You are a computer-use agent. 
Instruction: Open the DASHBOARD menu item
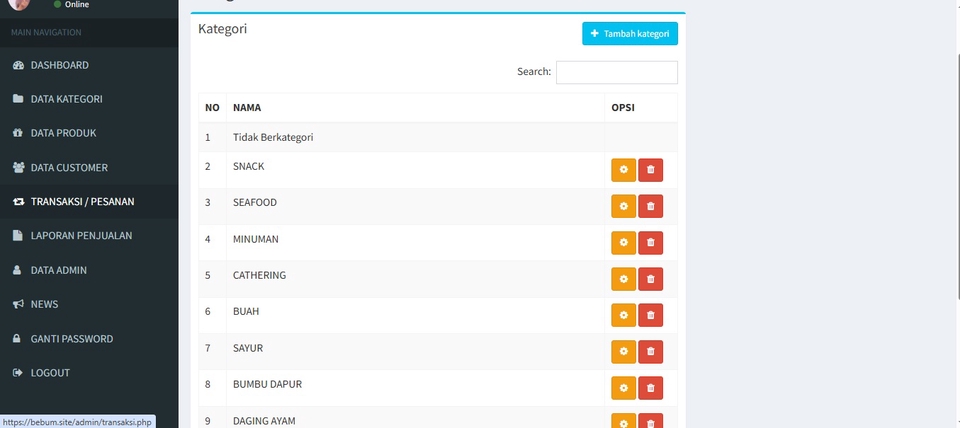[x=89, y=65]
